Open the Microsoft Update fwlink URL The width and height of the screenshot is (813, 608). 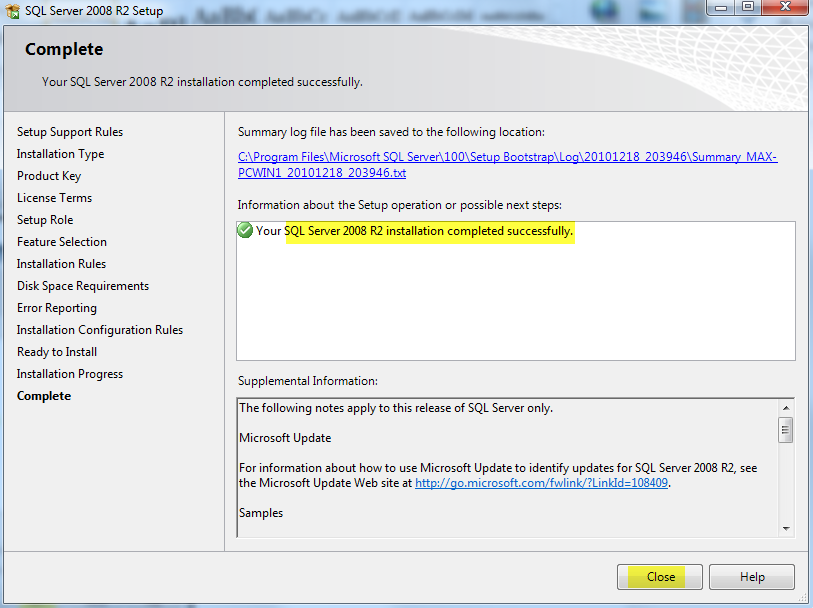point(541,483)
